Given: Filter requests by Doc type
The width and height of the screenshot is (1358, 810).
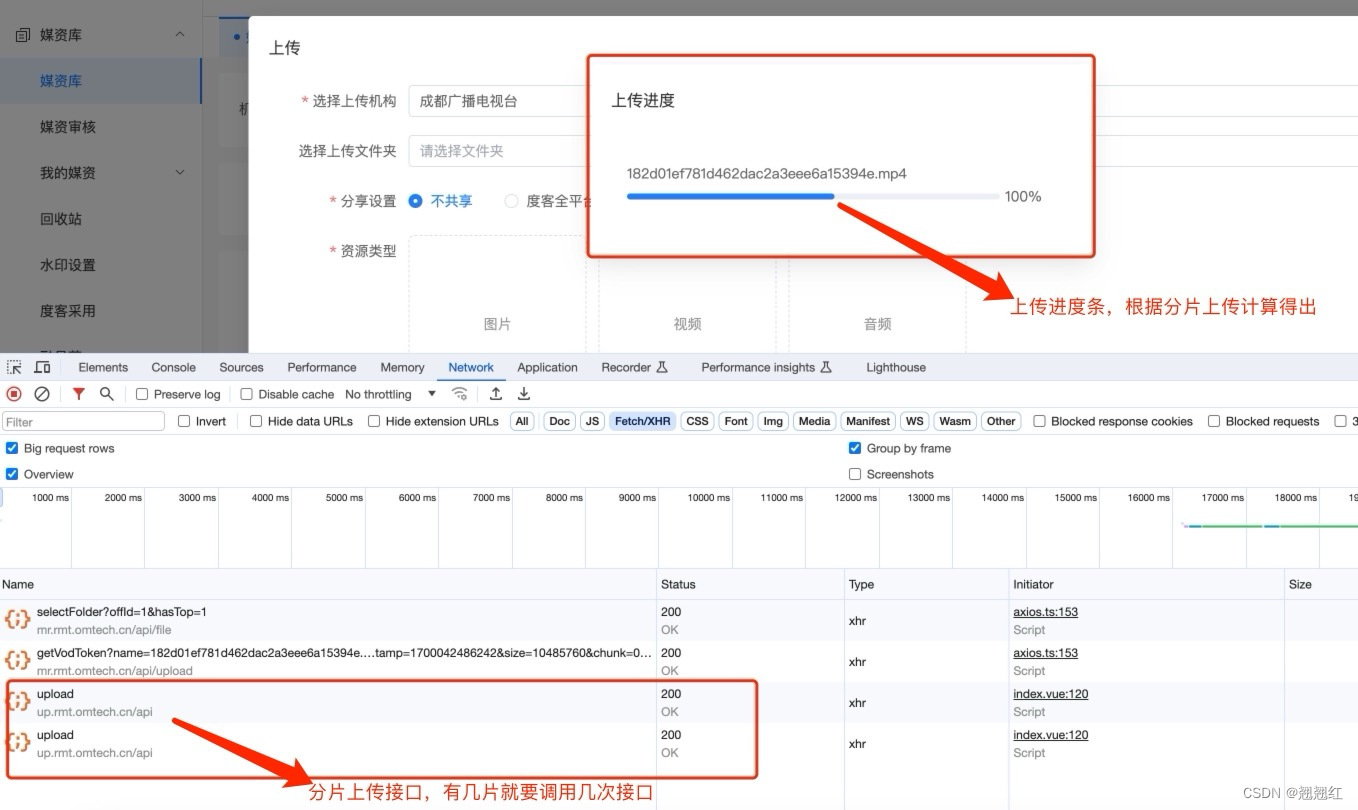Looking at the screenshot, I should [x=560, y=421].
